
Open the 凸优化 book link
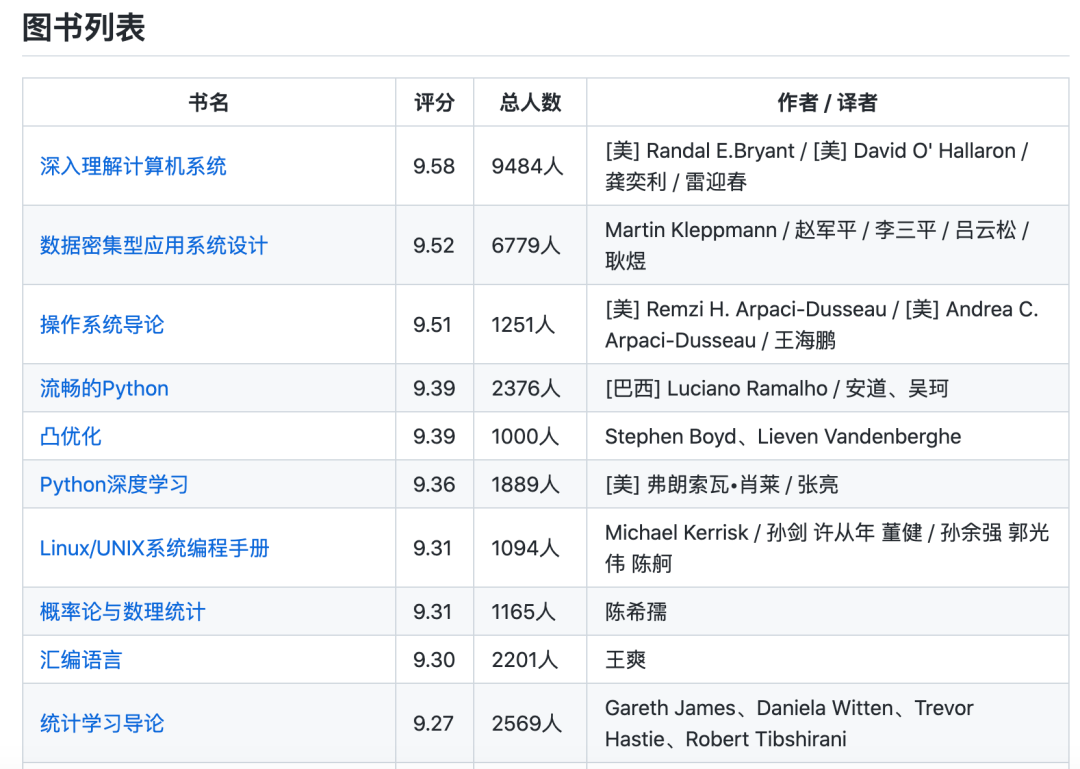pos(70,436)
